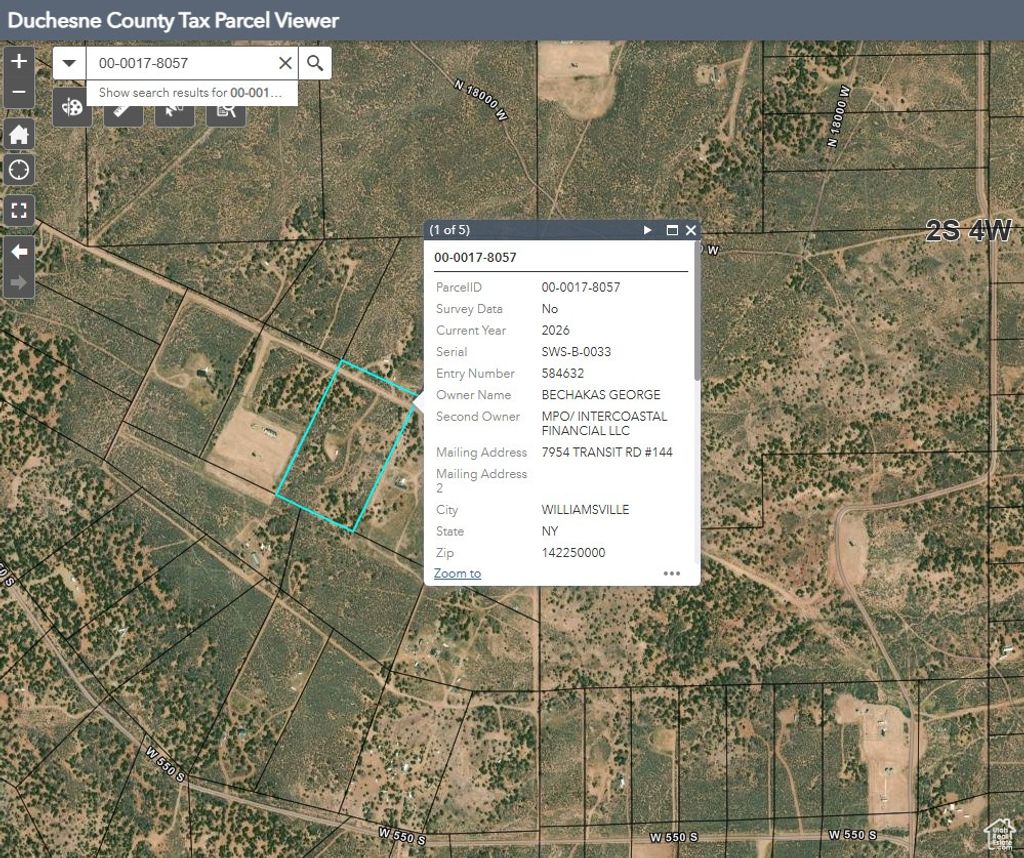Click the parcel search input field
The width and height of the screenshot is (1024, 858).
[182, 63]
